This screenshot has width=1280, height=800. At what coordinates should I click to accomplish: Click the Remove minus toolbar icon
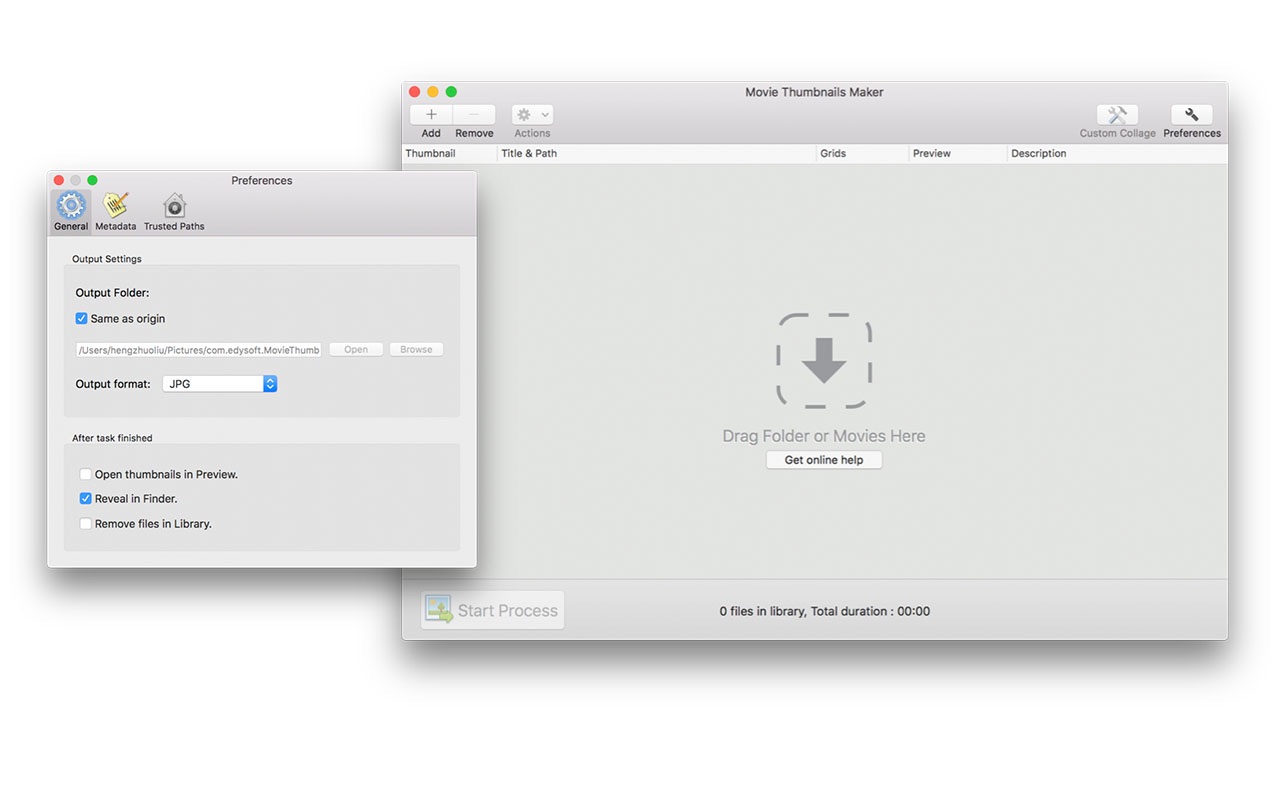(474, 115)
